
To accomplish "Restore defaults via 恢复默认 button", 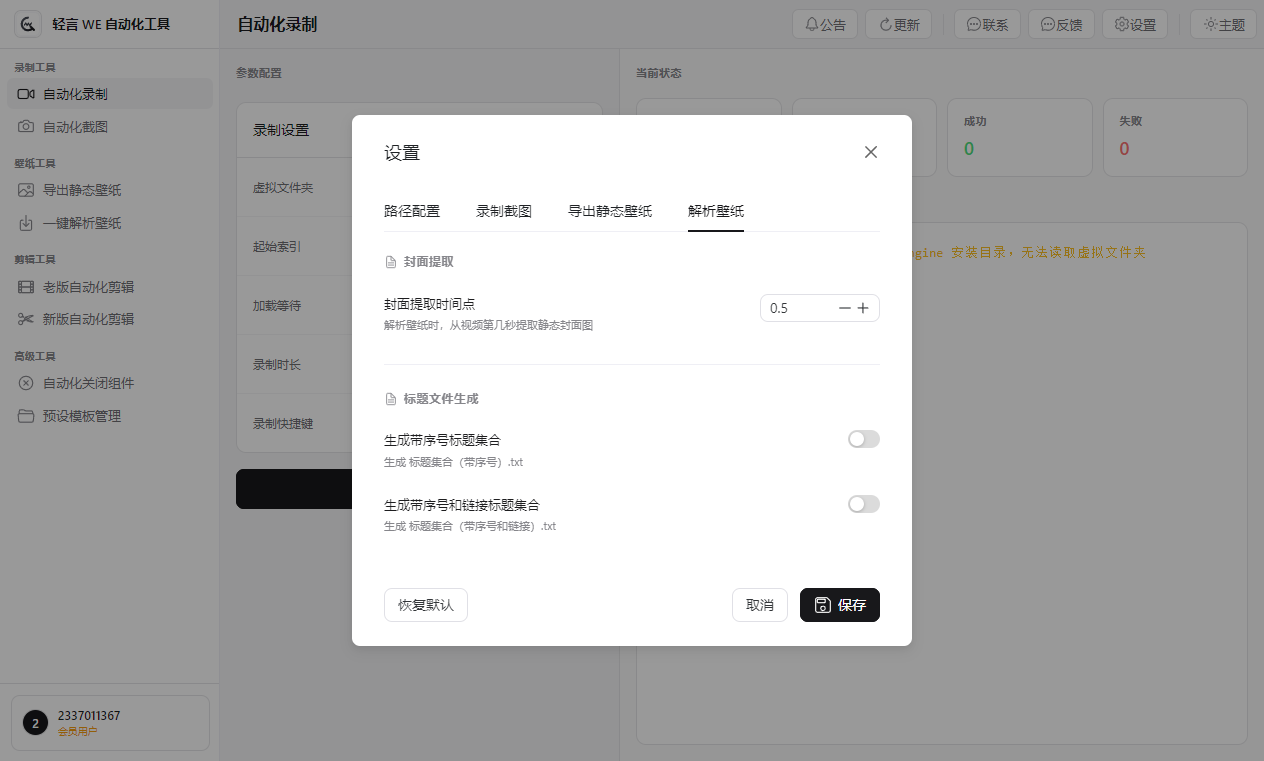I will [425, 605].
